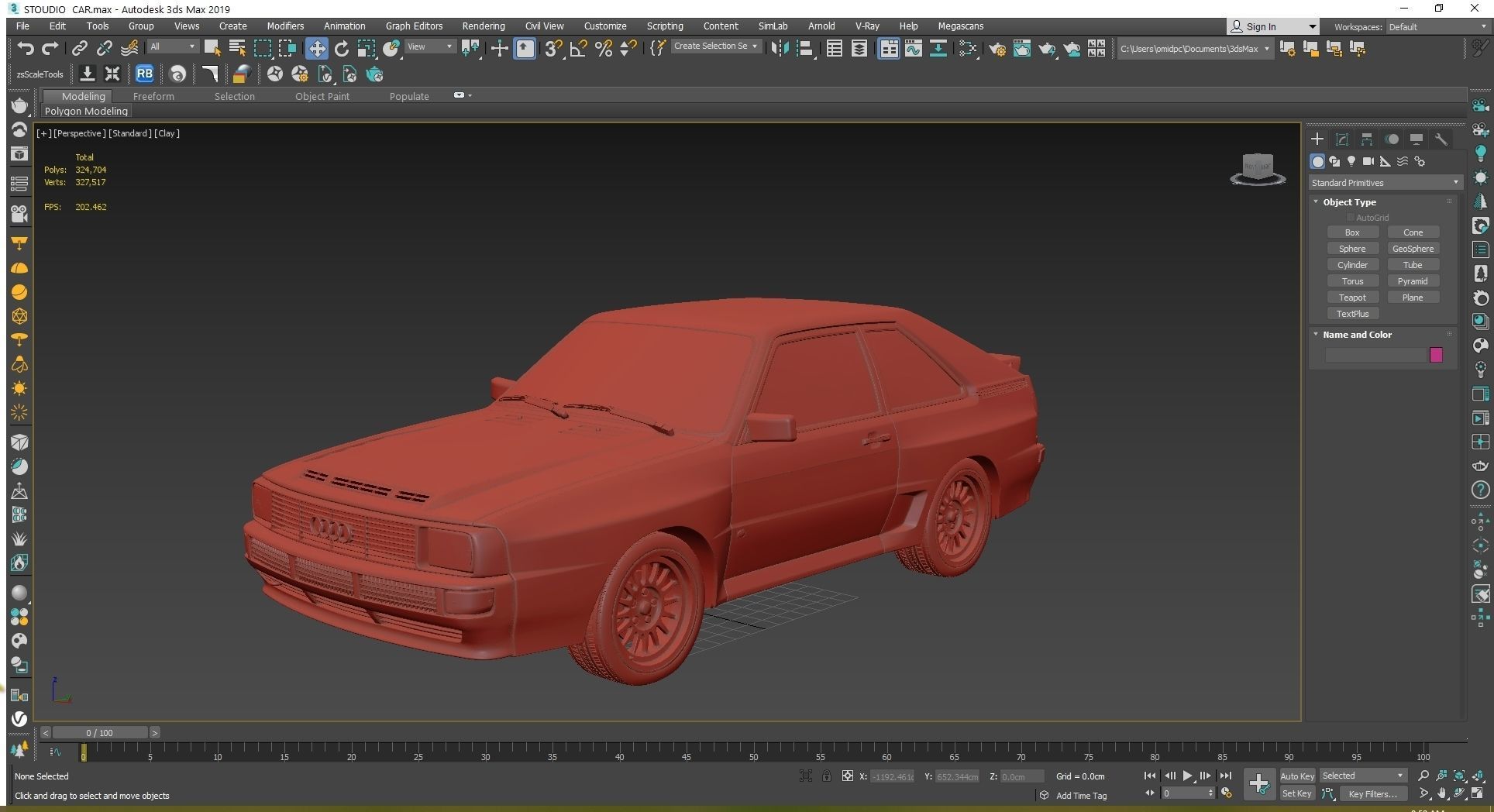Open the Modifiers menu
Screen dimensions: 1494x812
[285, 26]
